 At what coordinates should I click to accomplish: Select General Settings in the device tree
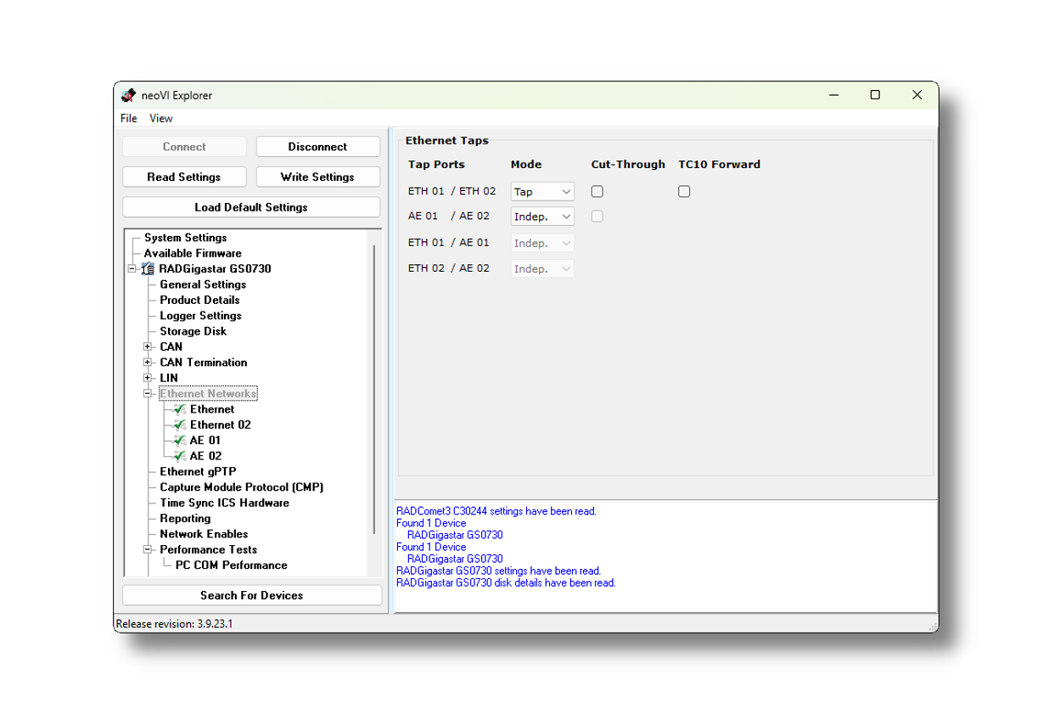202,284
